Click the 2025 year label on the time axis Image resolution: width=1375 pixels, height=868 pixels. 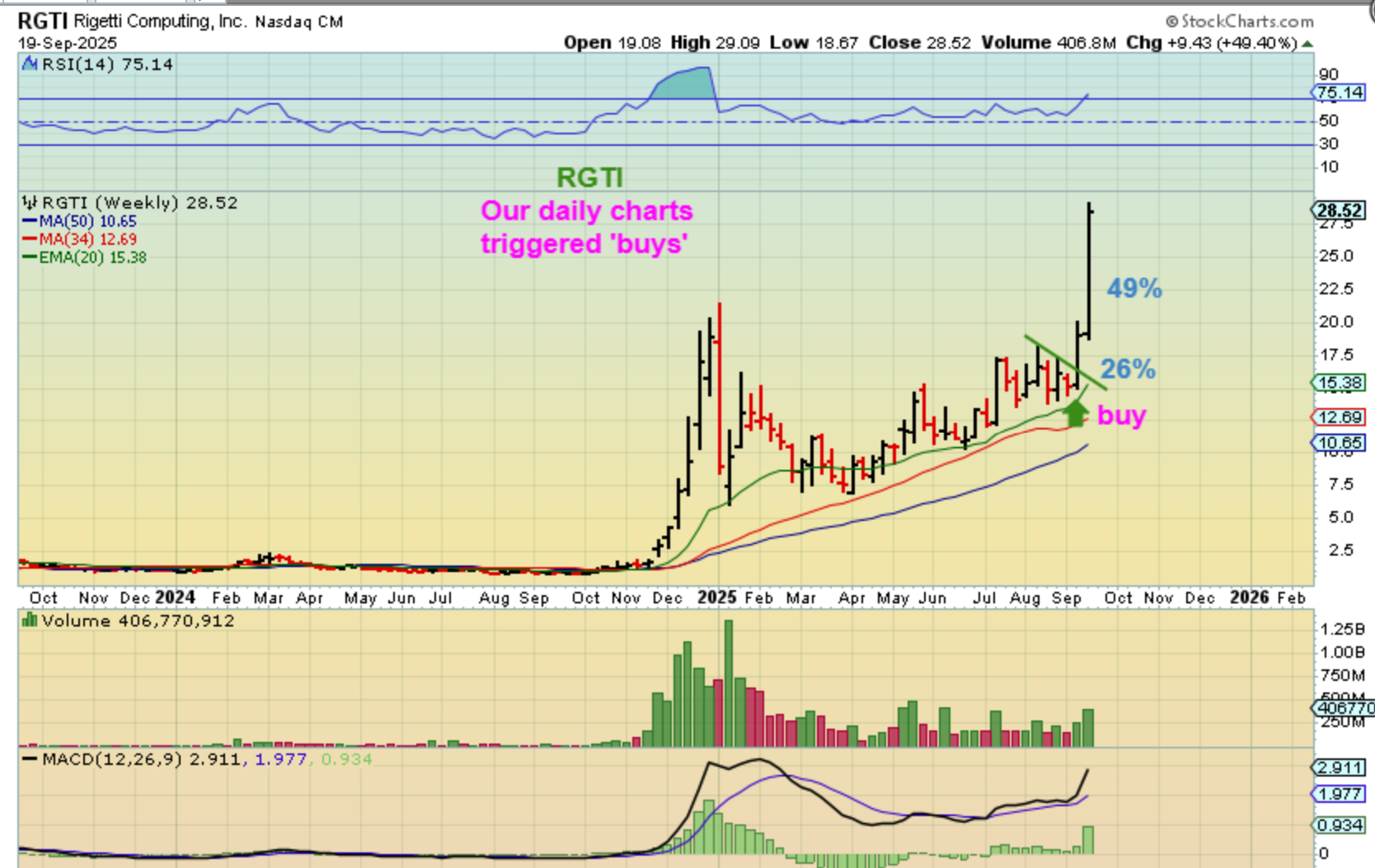point(717,597)
